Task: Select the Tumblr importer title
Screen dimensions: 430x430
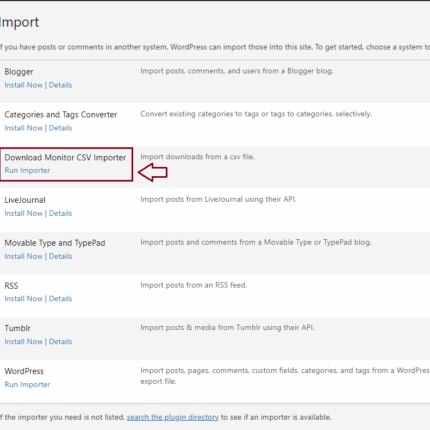Action: point(17,328)
